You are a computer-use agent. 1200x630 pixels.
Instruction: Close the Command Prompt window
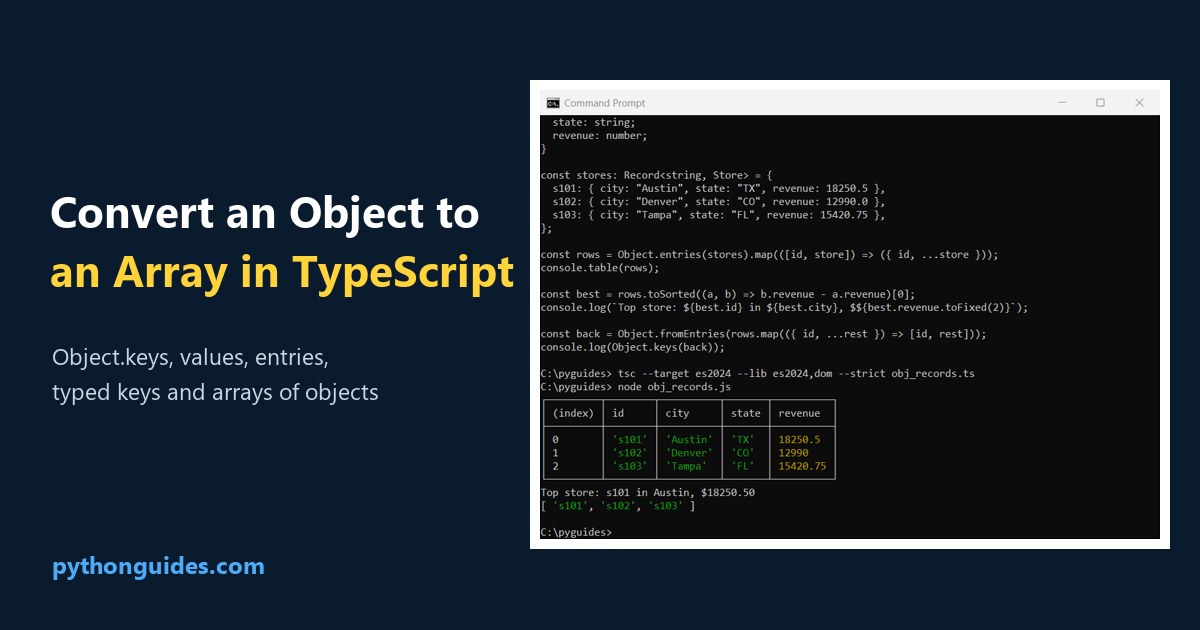click(1139, 103)
